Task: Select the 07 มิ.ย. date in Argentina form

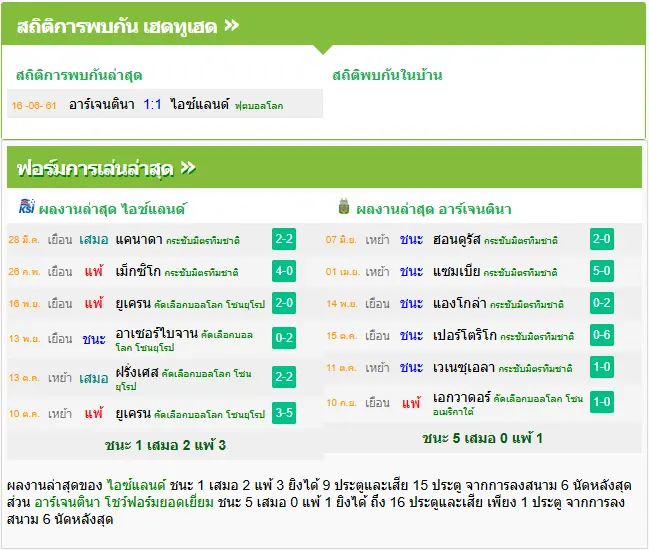Action: click(341, 240)
